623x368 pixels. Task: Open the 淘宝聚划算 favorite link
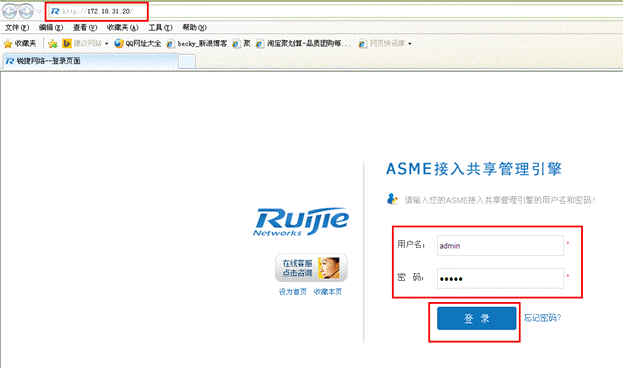click(303, 43)
